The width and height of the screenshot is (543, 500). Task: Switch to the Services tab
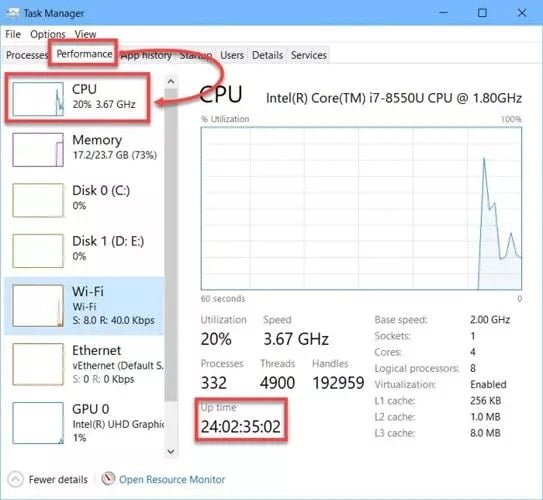click(309, 55)
